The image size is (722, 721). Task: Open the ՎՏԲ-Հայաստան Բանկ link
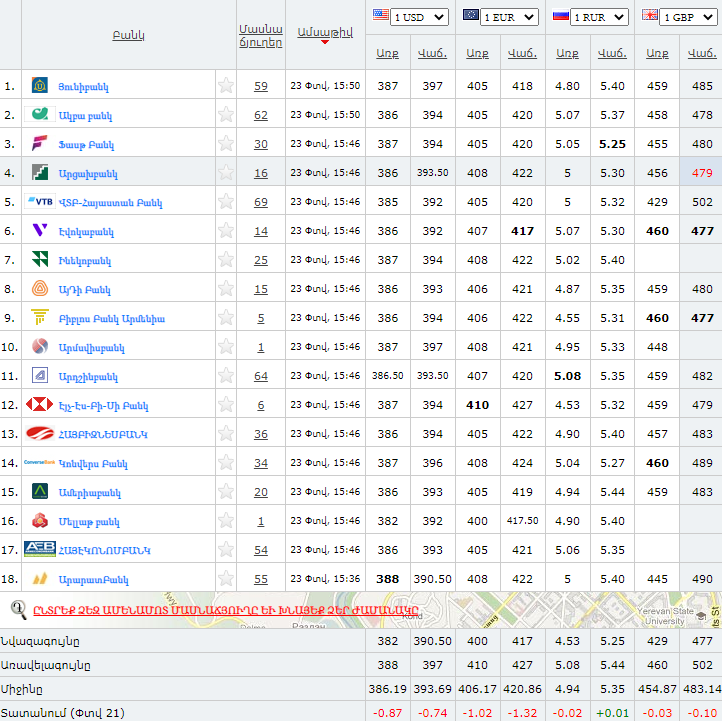pos(111,203)
